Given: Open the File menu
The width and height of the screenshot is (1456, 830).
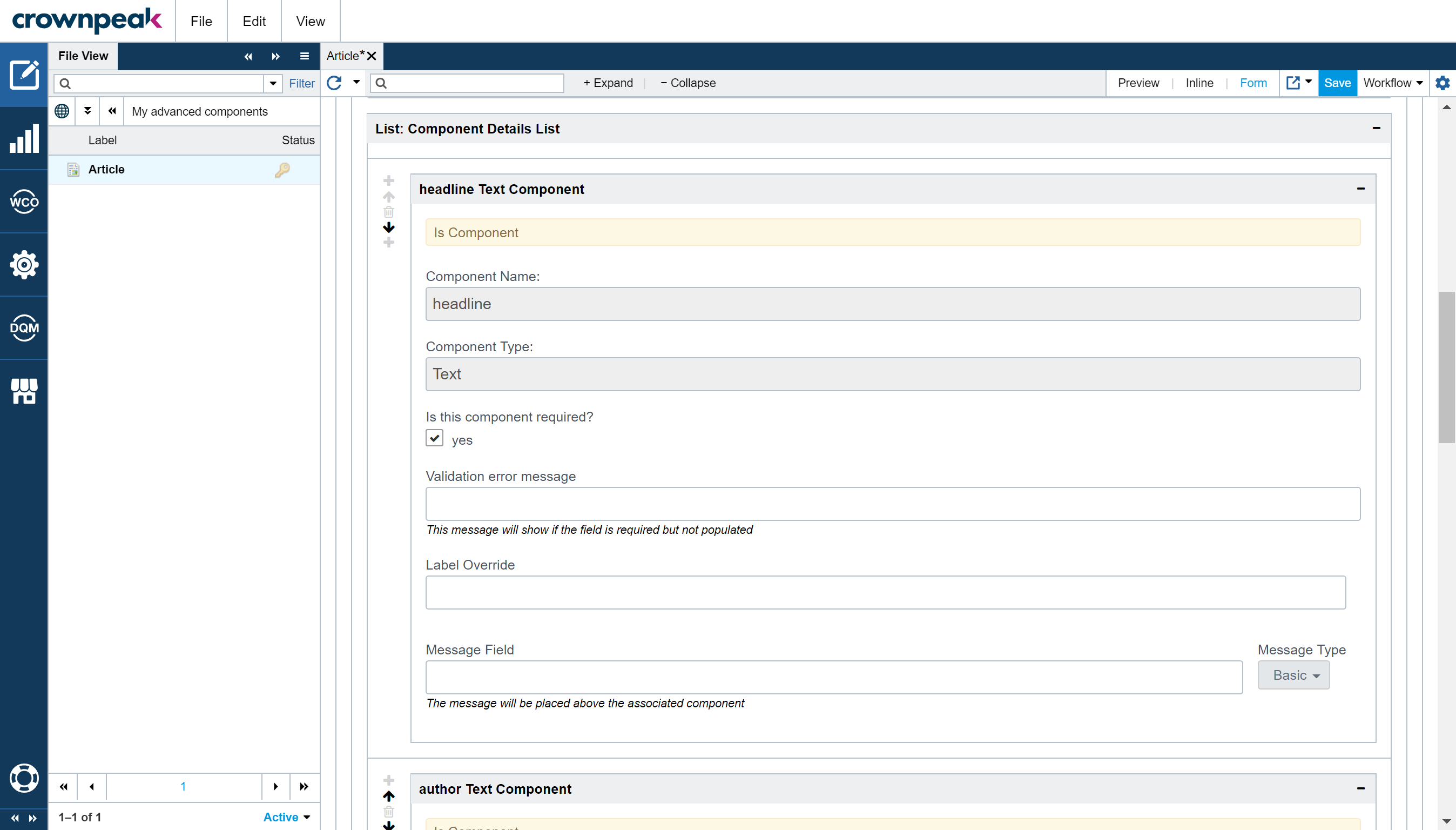Looking at the screenshot, I should pos(201,21).
